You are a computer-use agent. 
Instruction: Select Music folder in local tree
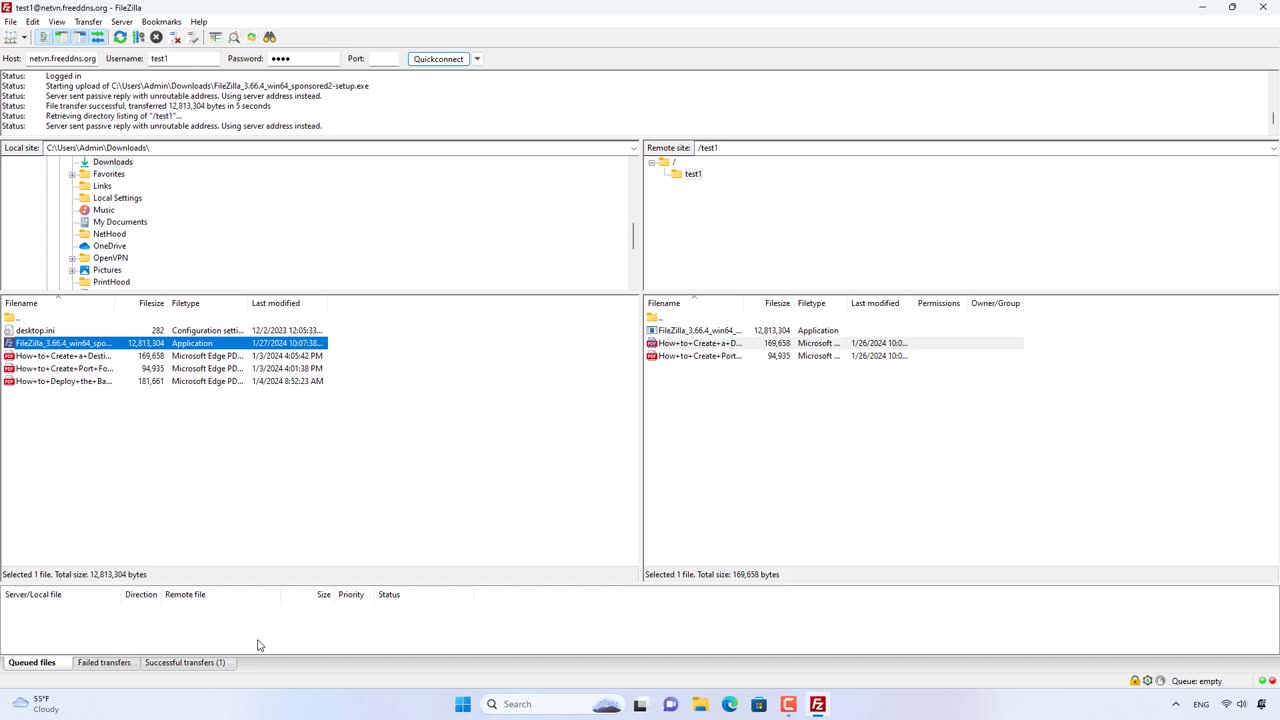pyautogui.click(x=103, y=210)
